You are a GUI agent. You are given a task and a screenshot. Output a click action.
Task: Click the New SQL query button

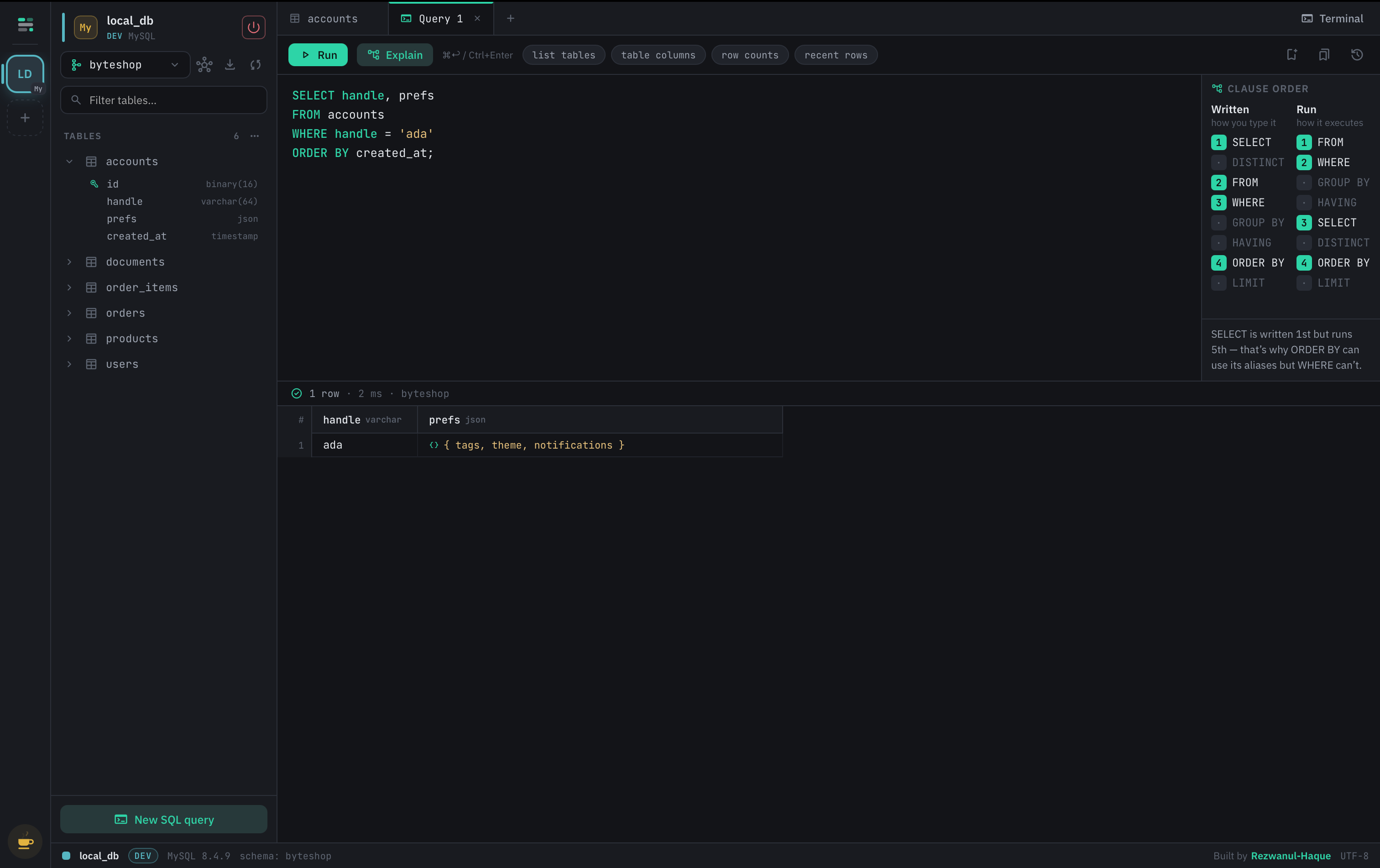[164, 819]
